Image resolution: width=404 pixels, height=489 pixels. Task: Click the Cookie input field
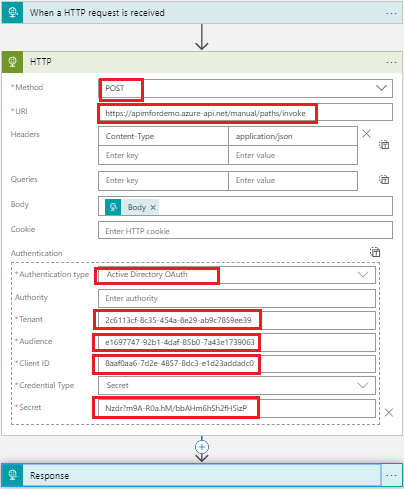tap(245, 230)
